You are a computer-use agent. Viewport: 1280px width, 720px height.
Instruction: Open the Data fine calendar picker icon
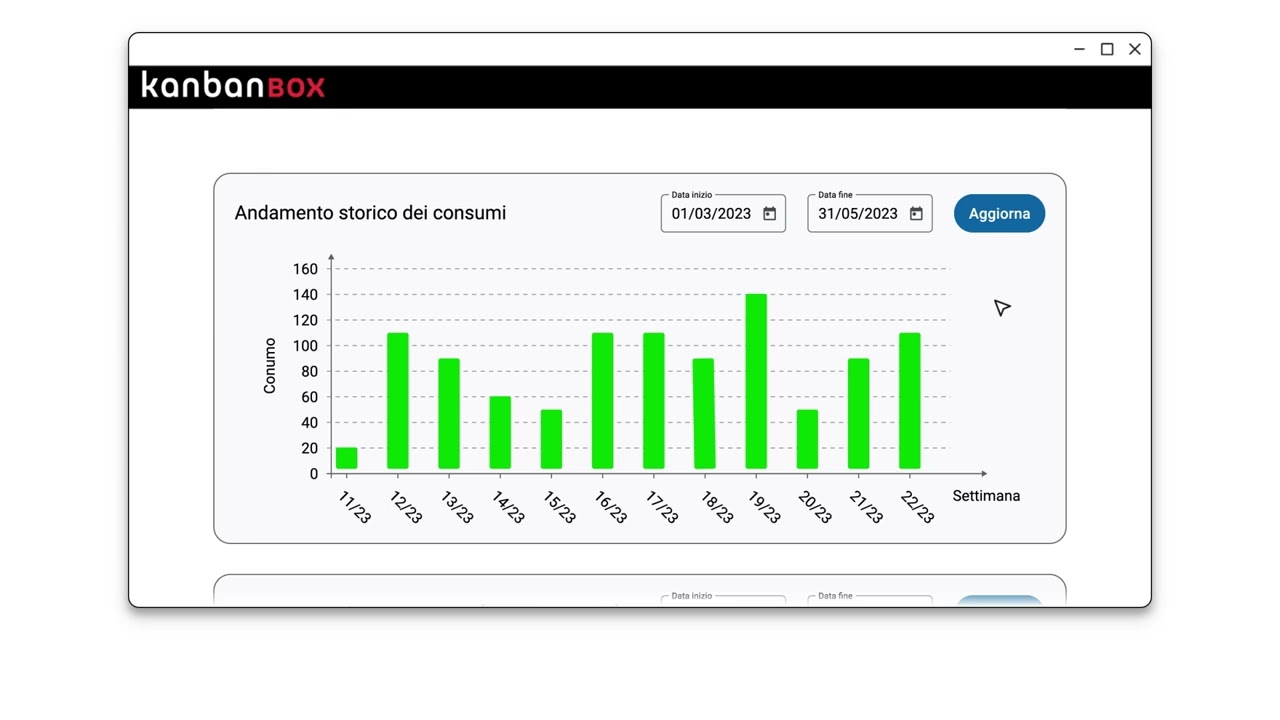[916, 214]
